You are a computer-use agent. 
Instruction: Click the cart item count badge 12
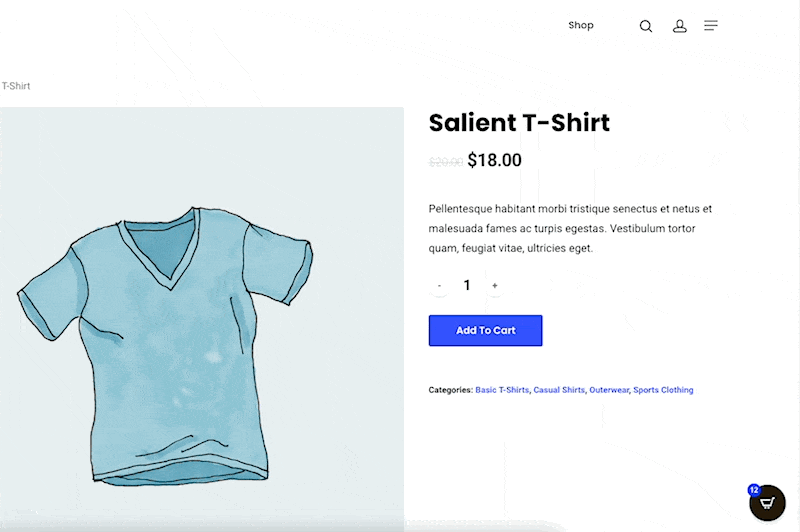[x=754, y=490]
